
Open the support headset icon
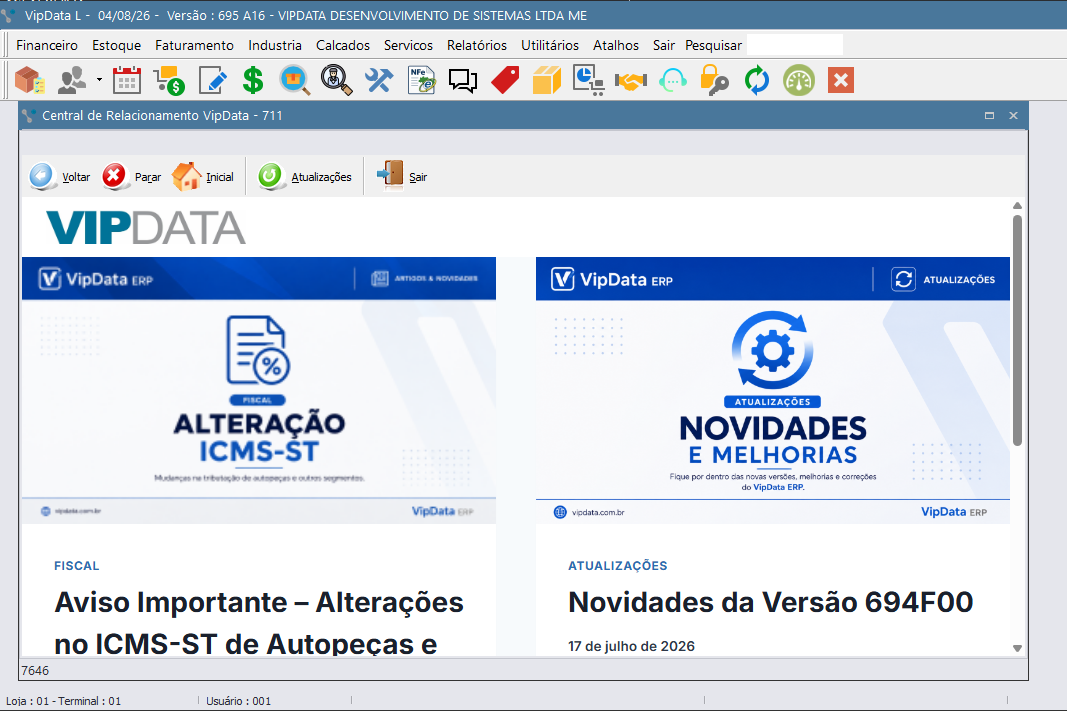(x=672, y=80)
